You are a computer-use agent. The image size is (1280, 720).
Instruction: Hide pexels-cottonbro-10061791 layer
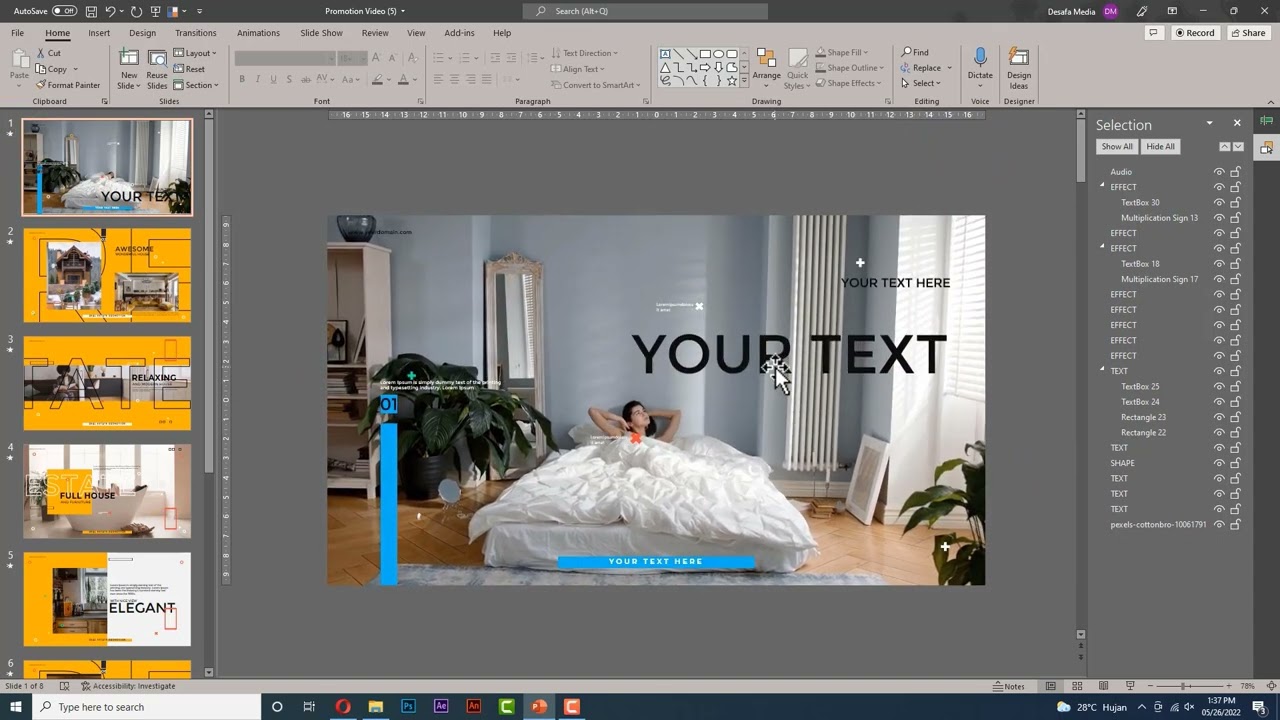click(1219, 524)
